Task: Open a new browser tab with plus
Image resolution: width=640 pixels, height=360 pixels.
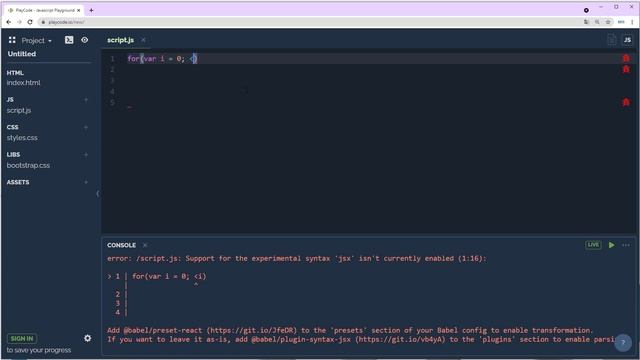Action: point(91,10)
